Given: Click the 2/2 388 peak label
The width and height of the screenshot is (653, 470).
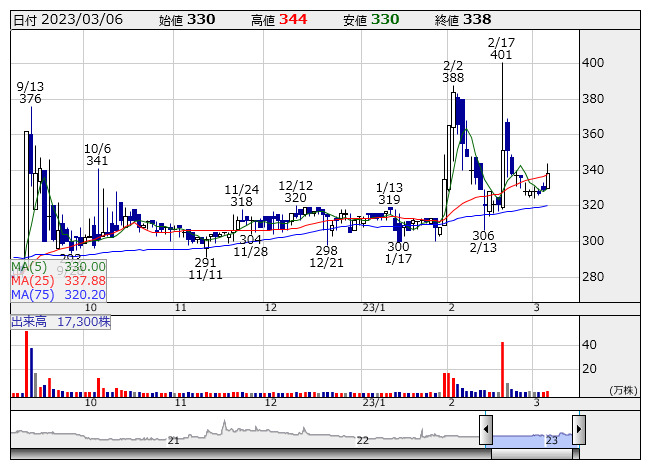Looking at the screenshot, I should (453, 71).
